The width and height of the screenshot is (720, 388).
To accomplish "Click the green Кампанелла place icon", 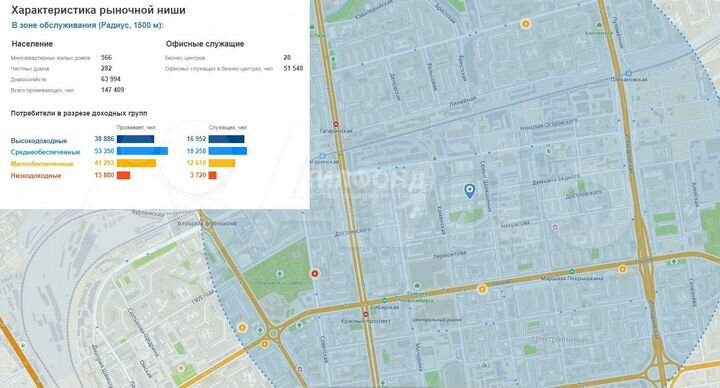I will coord(599,25).
